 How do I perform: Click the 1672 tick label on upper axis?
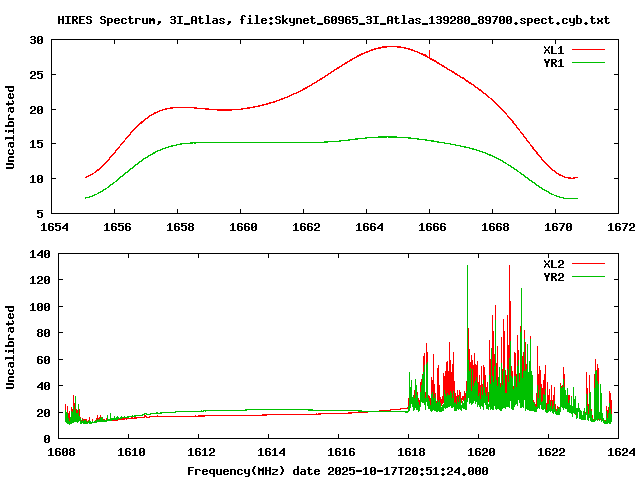pos(620,227)
